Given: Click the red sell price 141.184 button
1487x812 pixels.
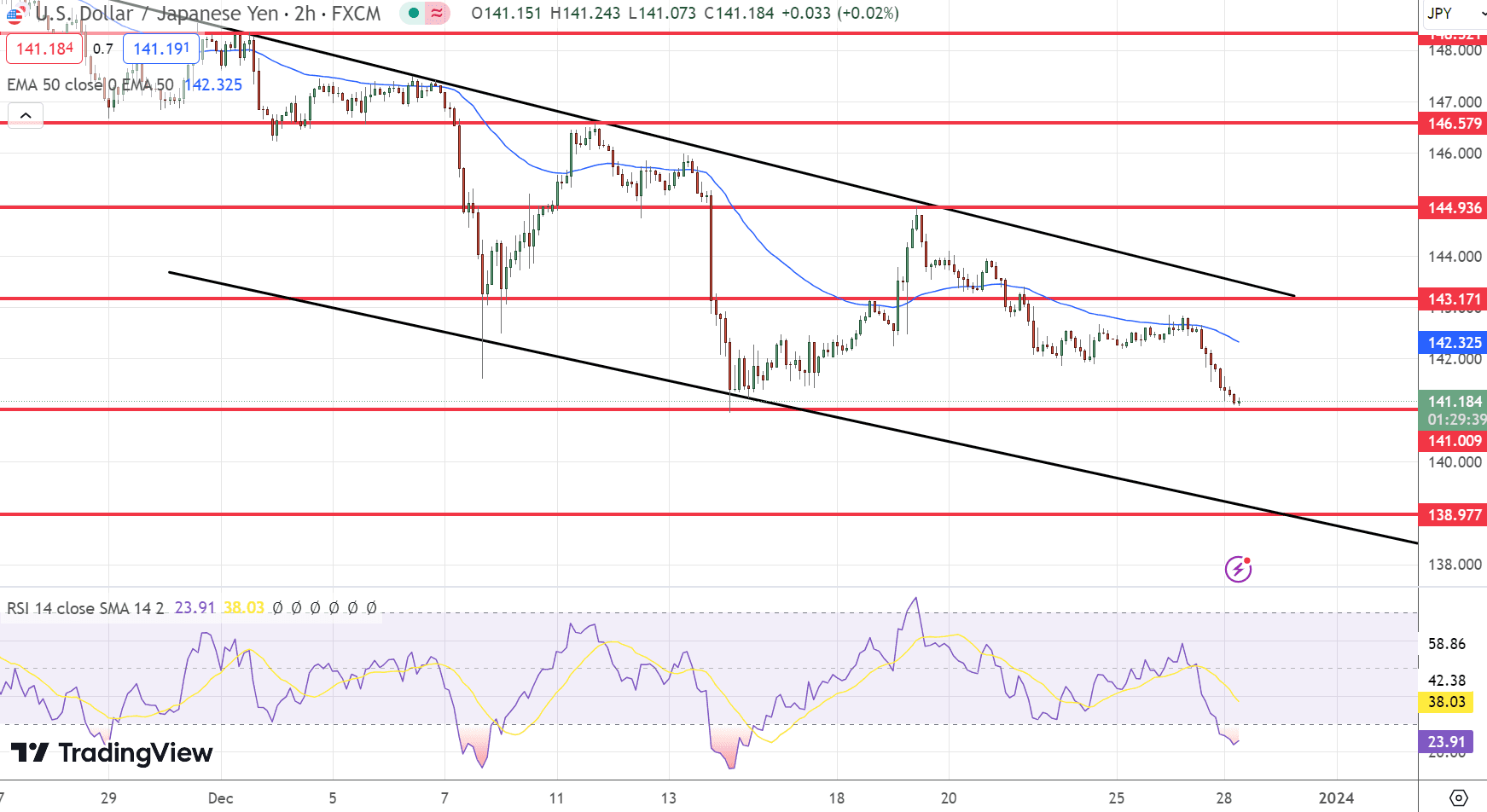Looking at the screenshot, I should tap(44, 49).
